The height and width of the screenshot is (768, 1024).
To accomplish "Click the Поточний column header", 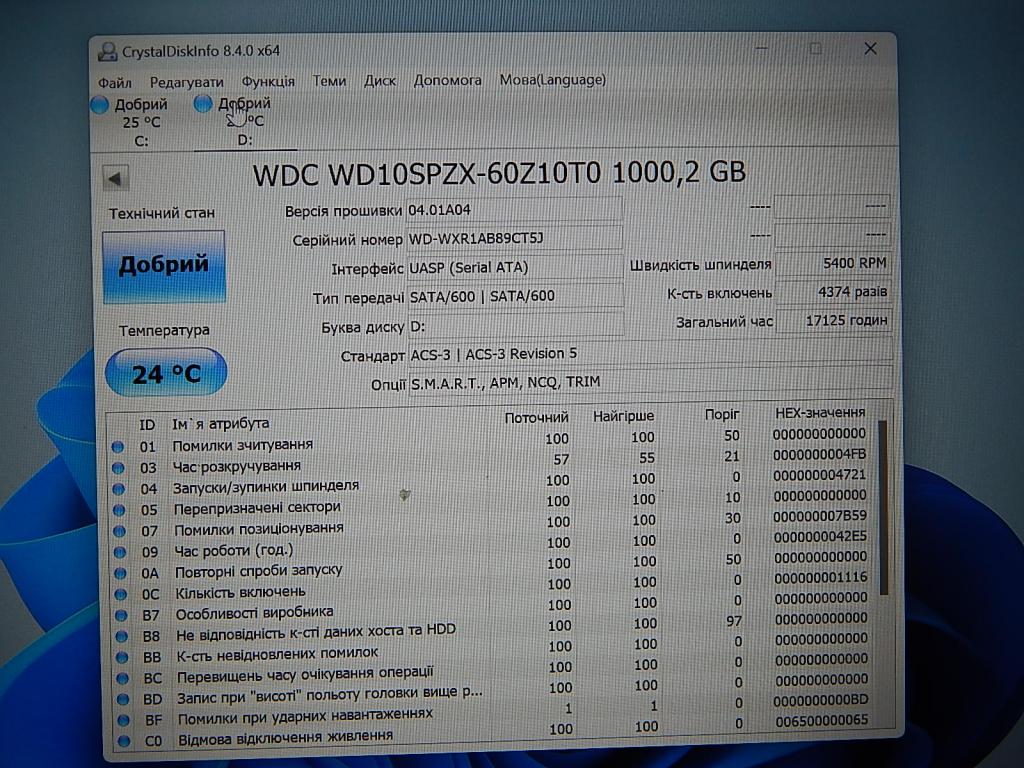I will coord(536,417).
